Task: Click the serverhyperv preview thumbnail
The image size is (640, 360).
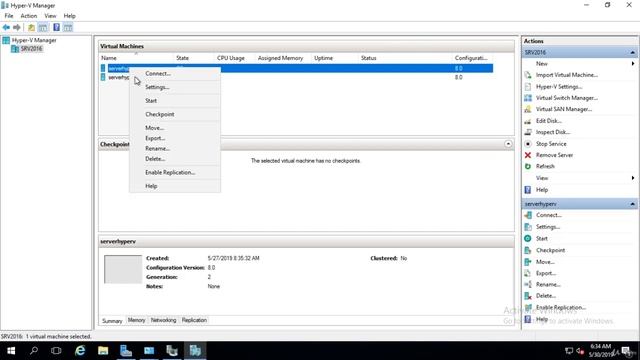Action: click(123, 269)
